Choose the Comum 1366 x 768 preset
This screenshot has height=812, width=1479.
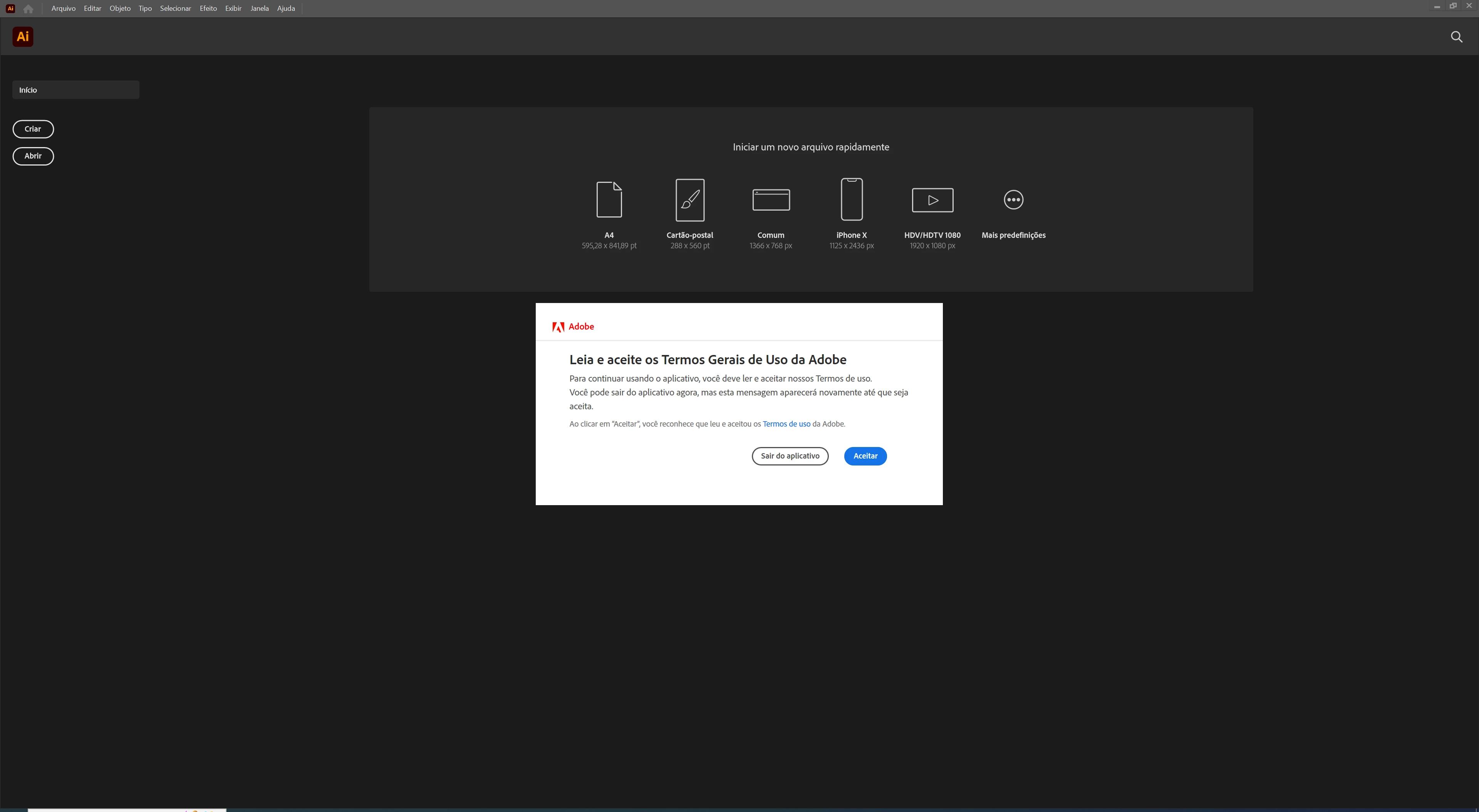point(770,200)
